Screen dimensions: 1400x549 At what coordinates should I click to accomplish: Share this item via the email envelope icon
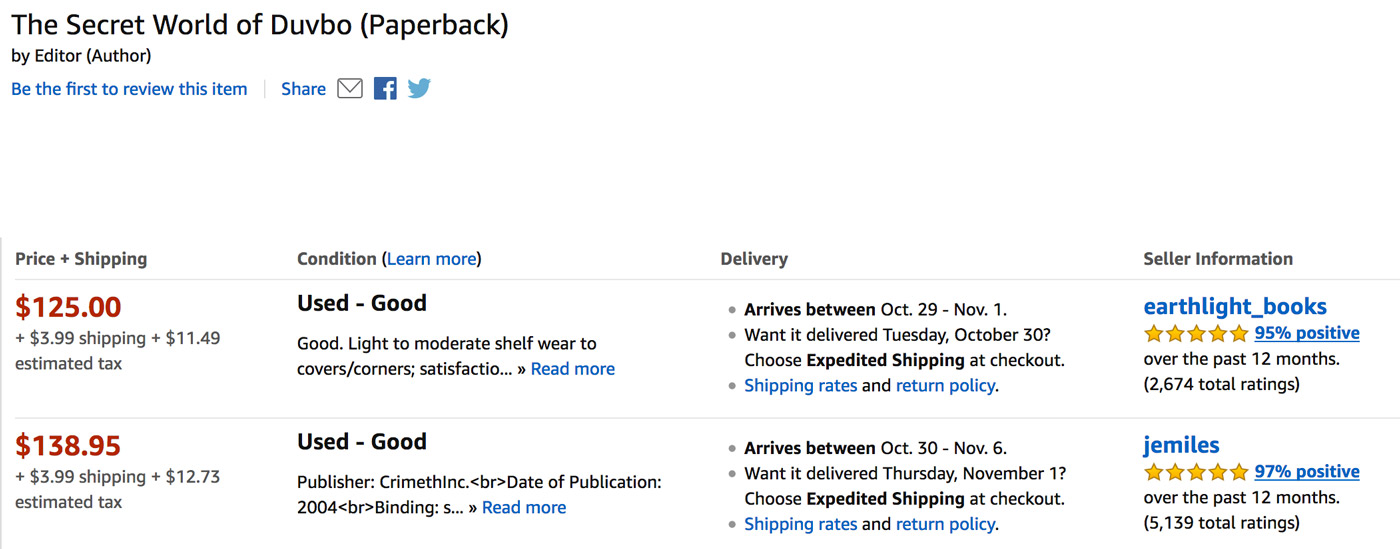pyautogui.click(x=350, y=89)
